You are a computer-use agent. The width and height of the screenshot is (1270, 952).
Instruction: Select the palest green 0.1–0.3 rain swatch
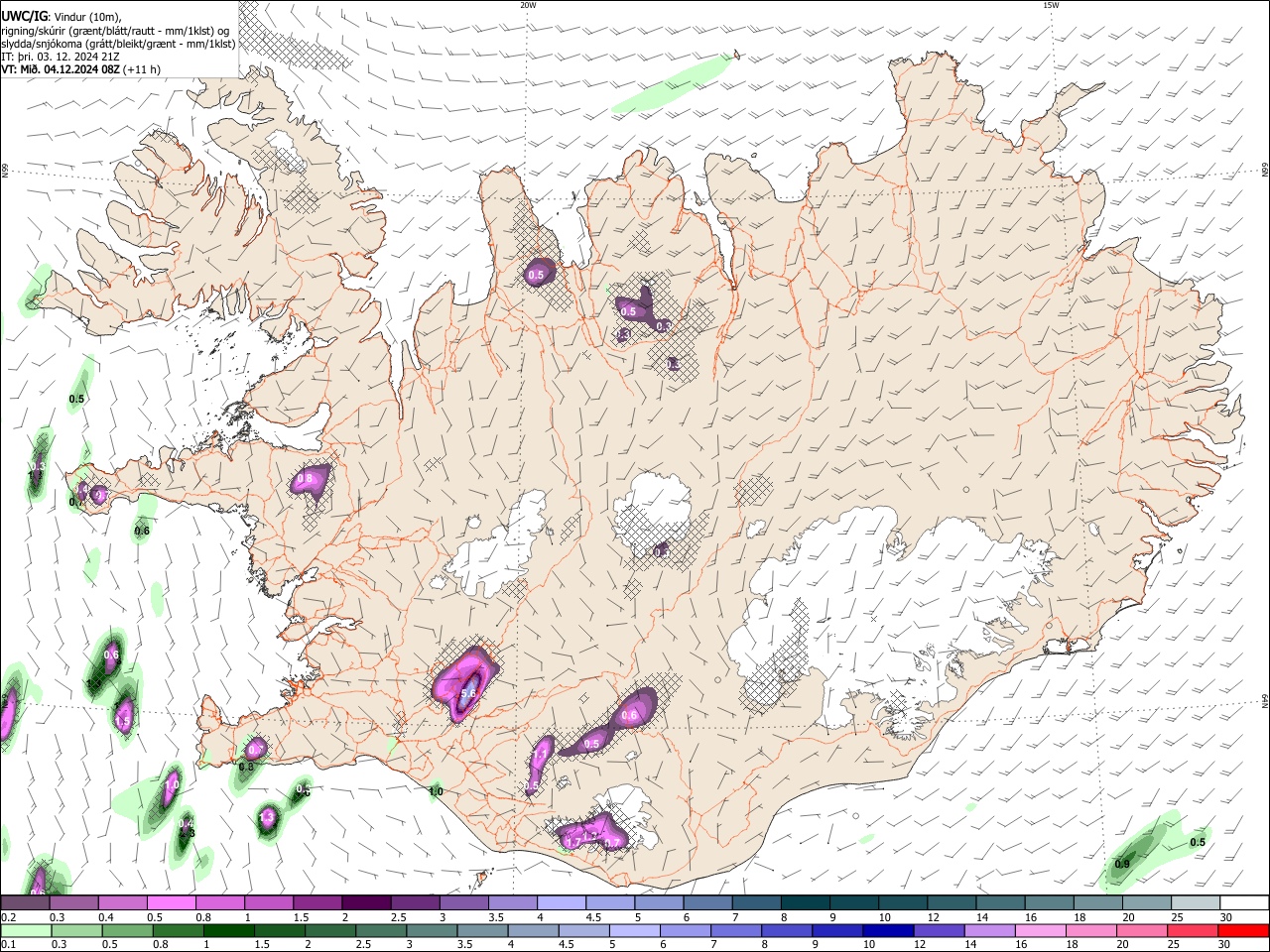[x=24, y=930]
